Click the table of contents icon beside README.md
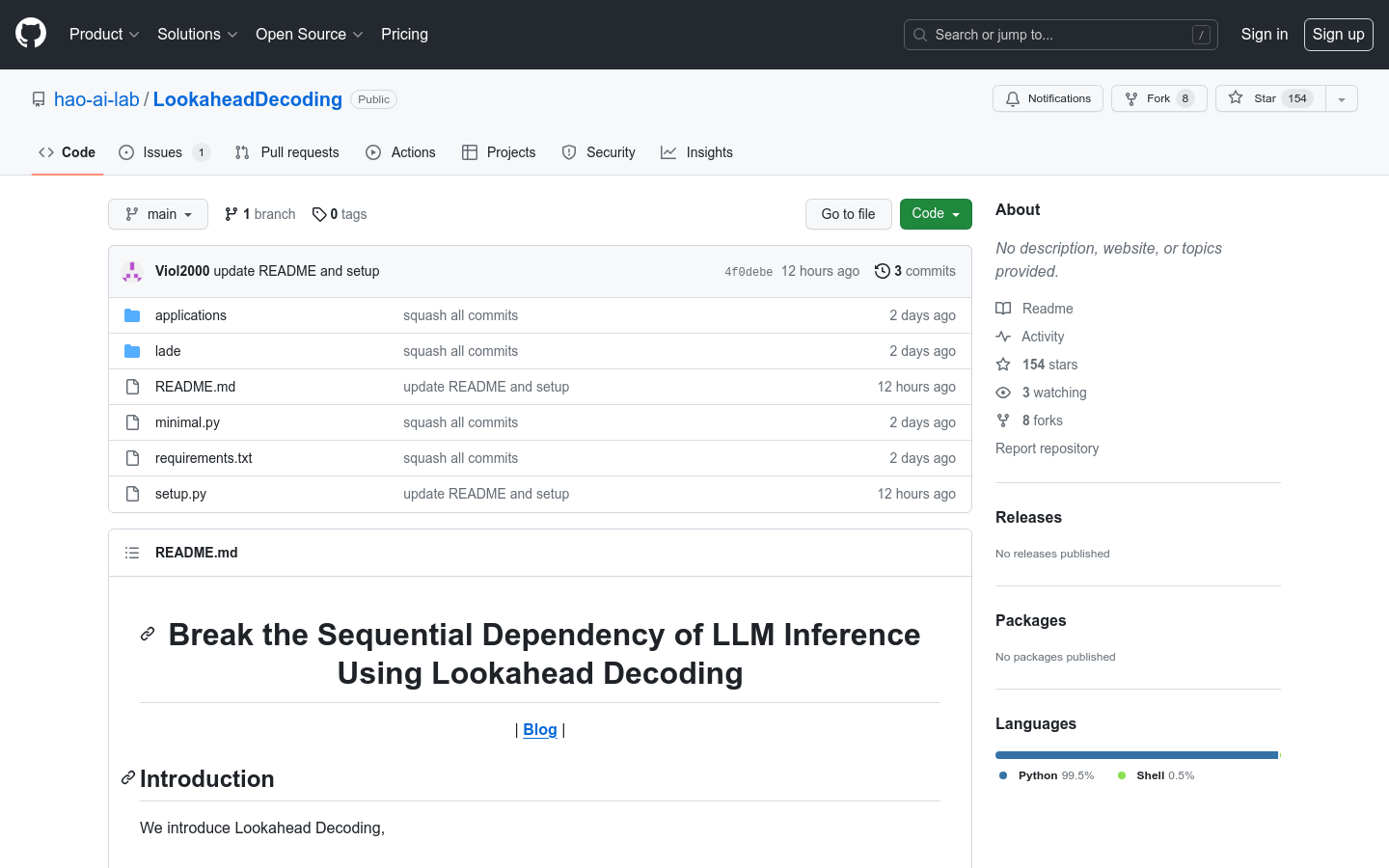Image resolution: width=1389 pixels, height=868 pixels. point(132,552)
